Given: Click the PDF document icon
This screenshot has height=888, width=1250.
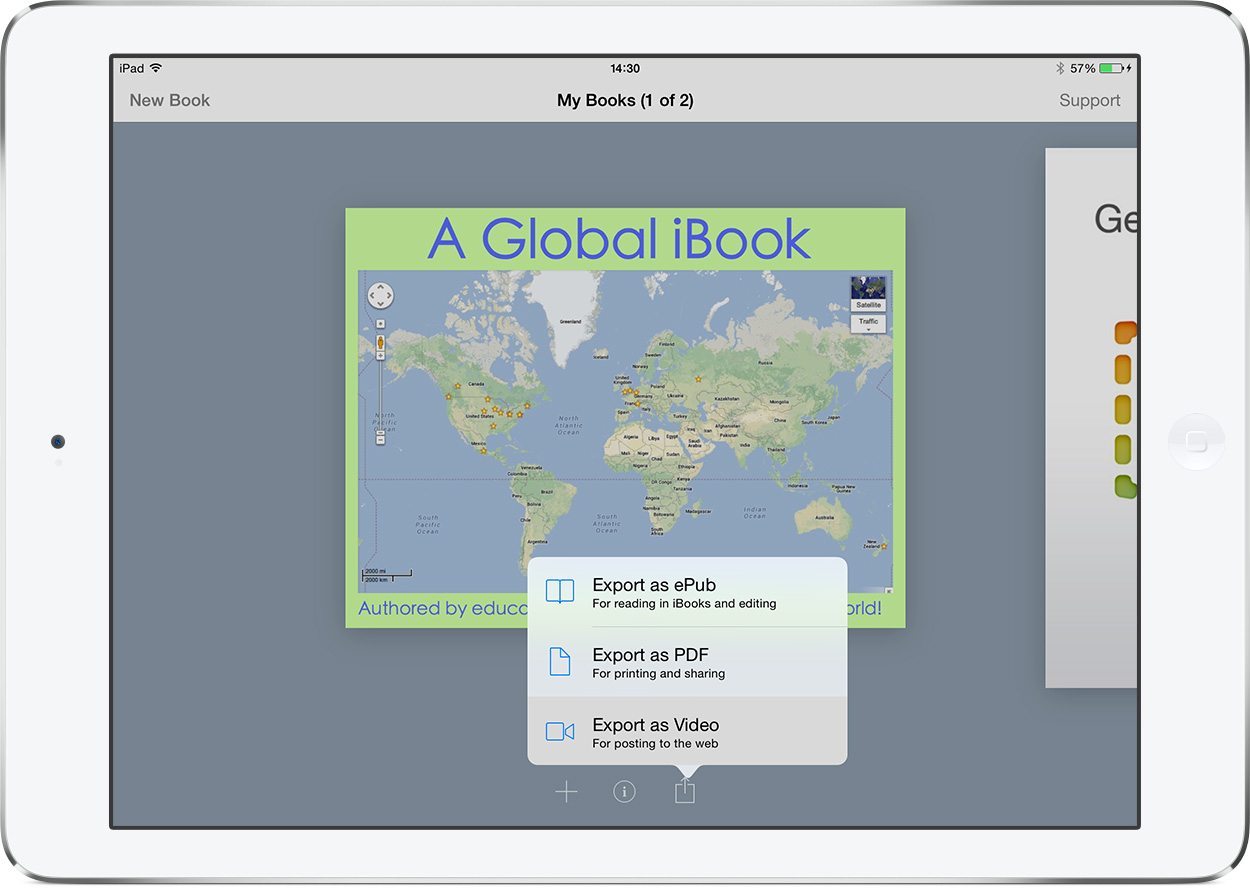Looking at the screenshot, I should click(x=560, y=662).
